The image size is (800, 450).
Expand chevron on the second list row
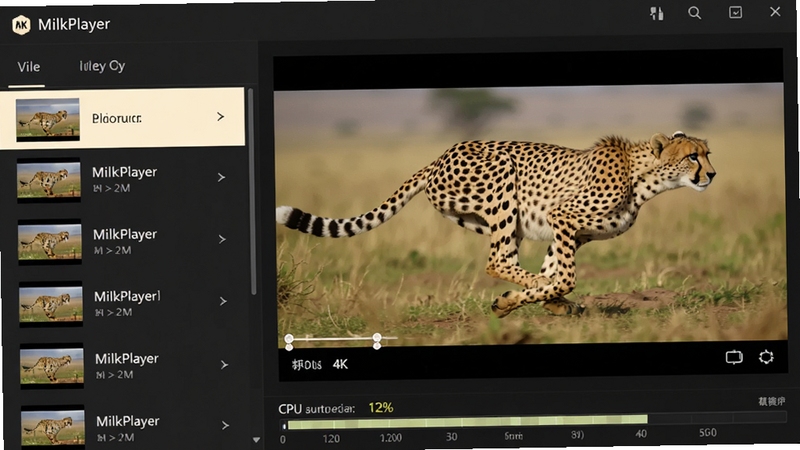tap(221, 177)
